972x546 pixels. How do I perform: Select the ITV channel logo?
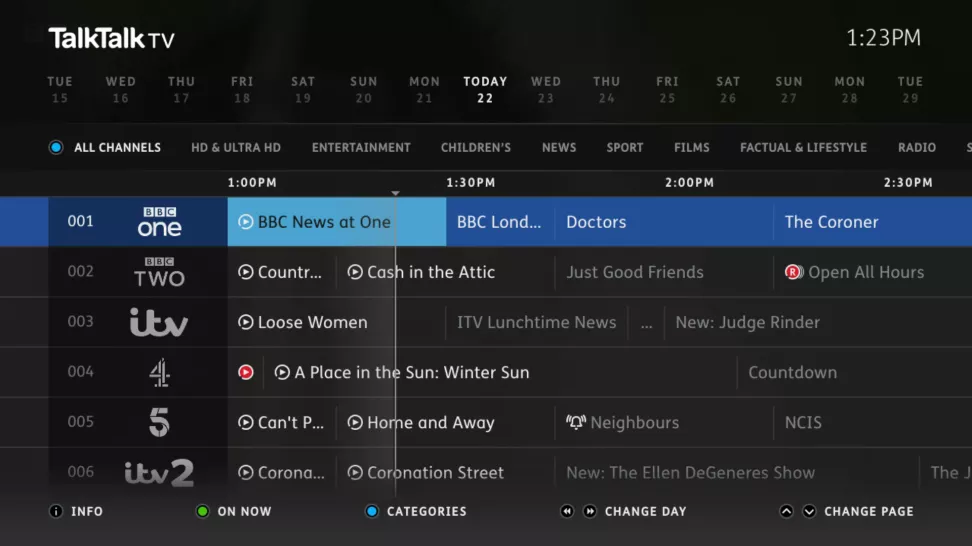[x=159, y=322]
